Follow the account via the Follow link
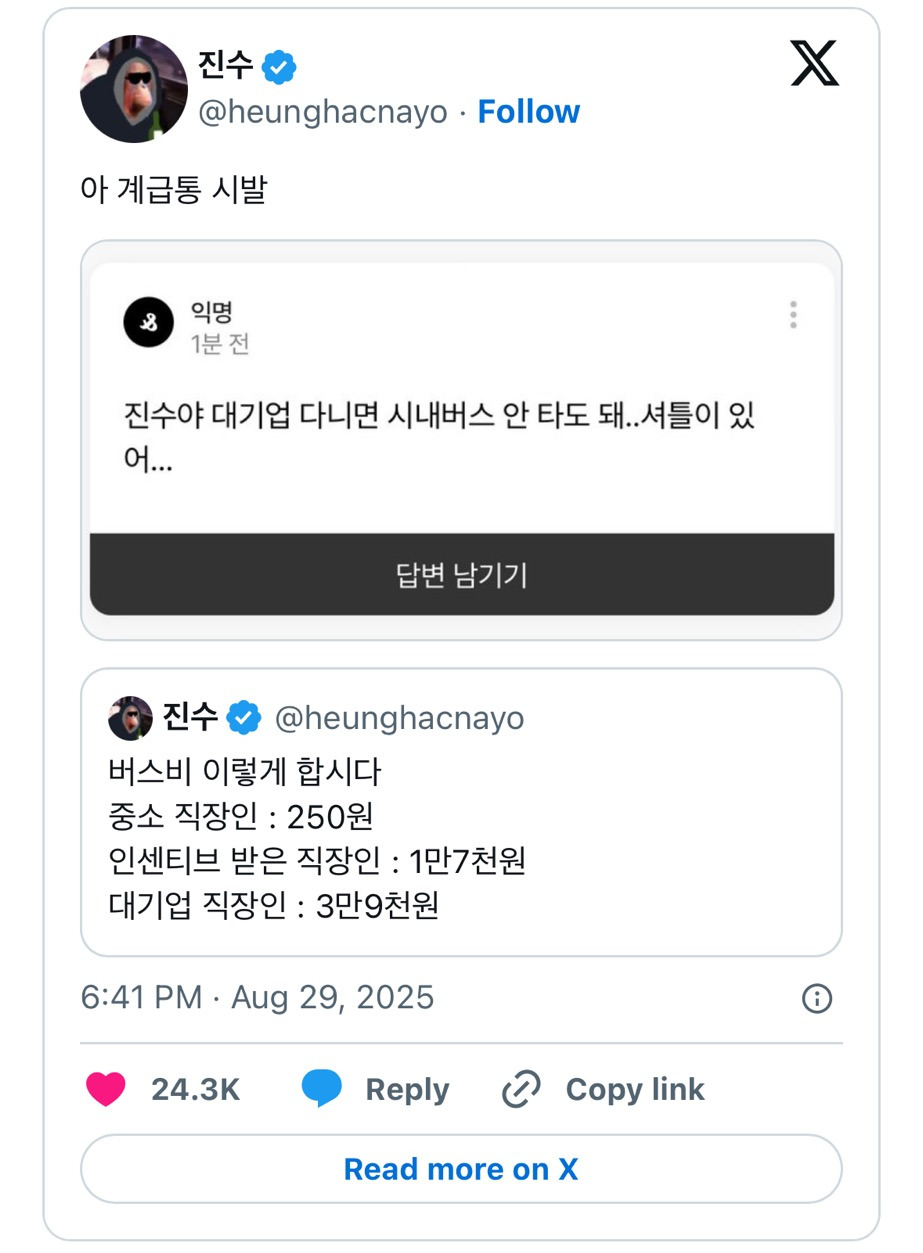Viewport: 923px width, 1253px height. [528, 112]
